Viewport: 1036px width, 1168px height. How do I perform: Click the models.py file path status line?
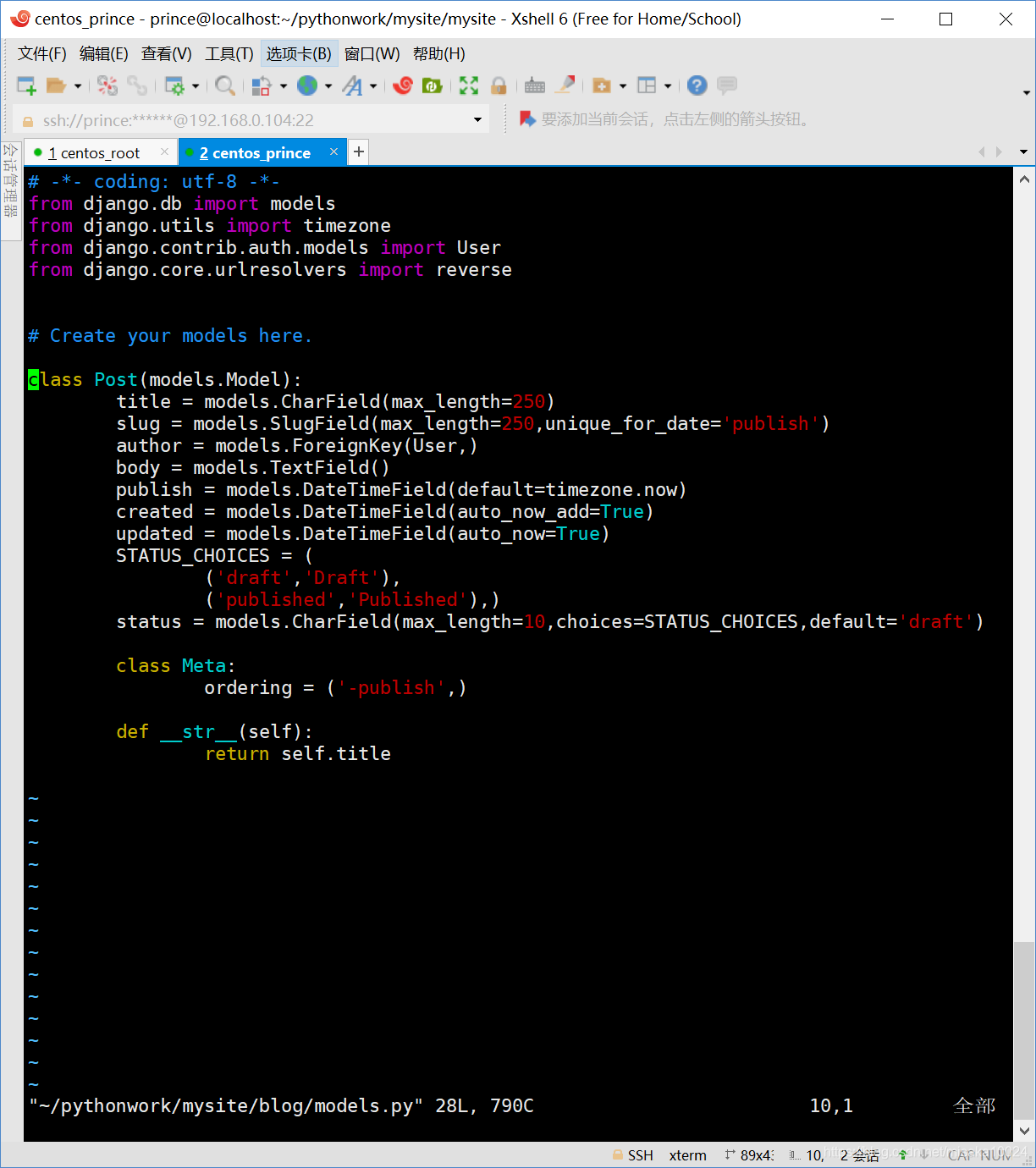point(281,1106)
